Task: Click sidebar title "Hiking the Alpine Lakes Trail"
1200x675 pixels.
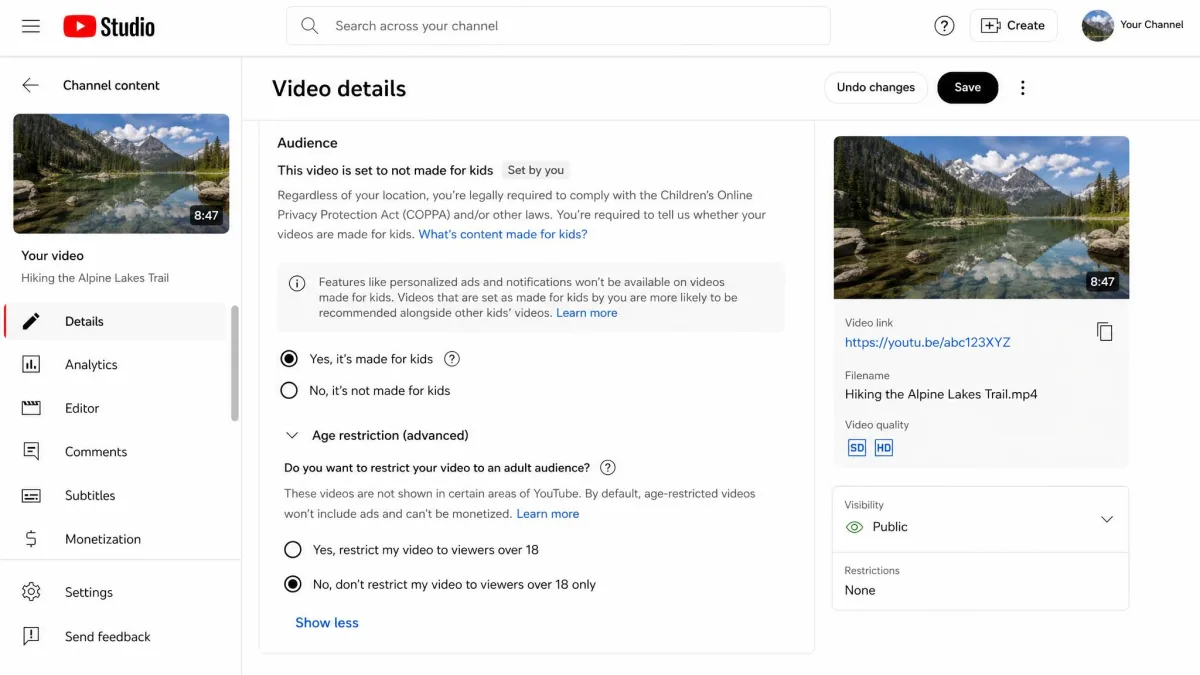Action: point(95,278)
